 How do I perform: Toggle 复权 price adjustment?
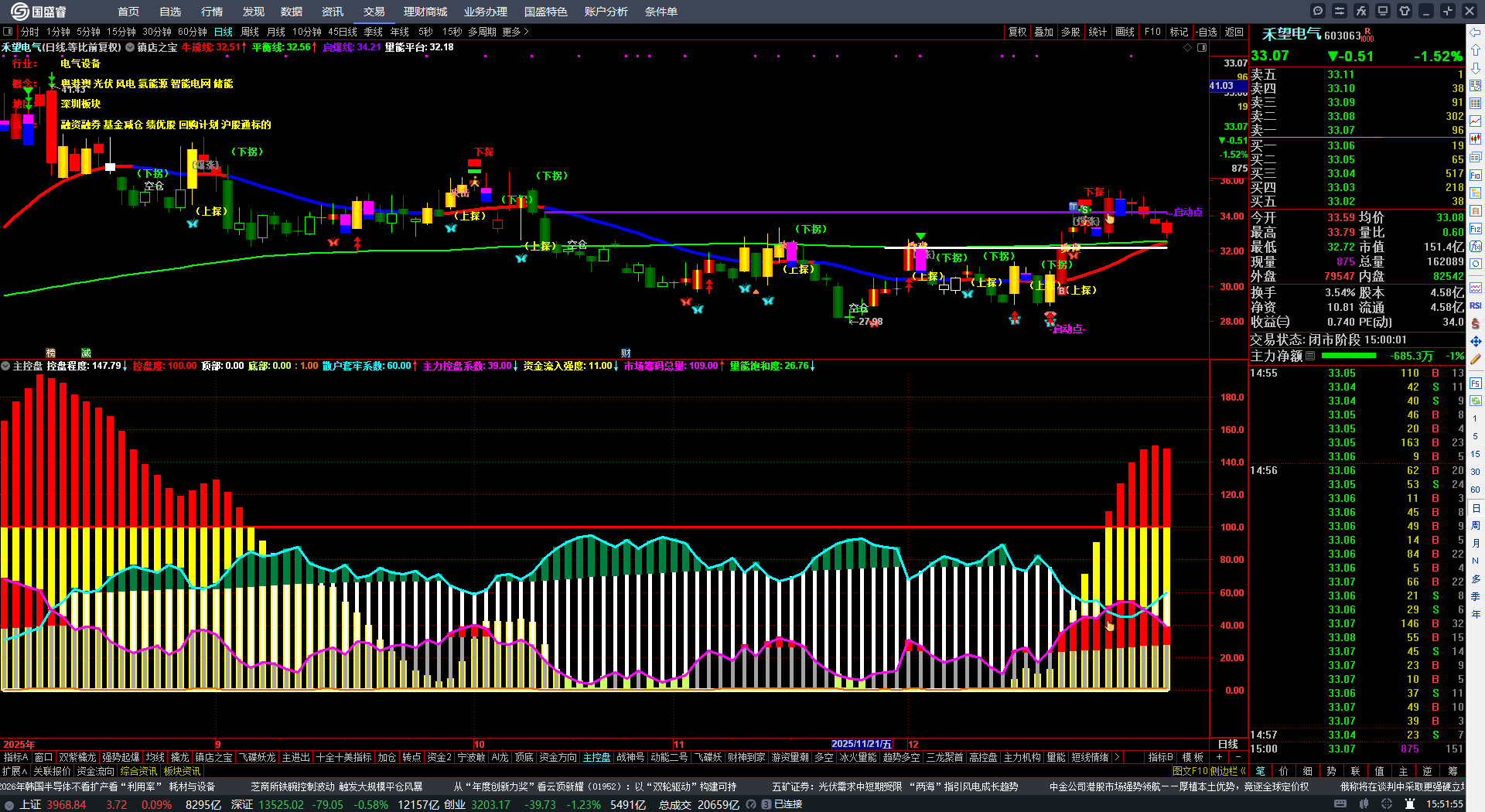click(1017, 32)
